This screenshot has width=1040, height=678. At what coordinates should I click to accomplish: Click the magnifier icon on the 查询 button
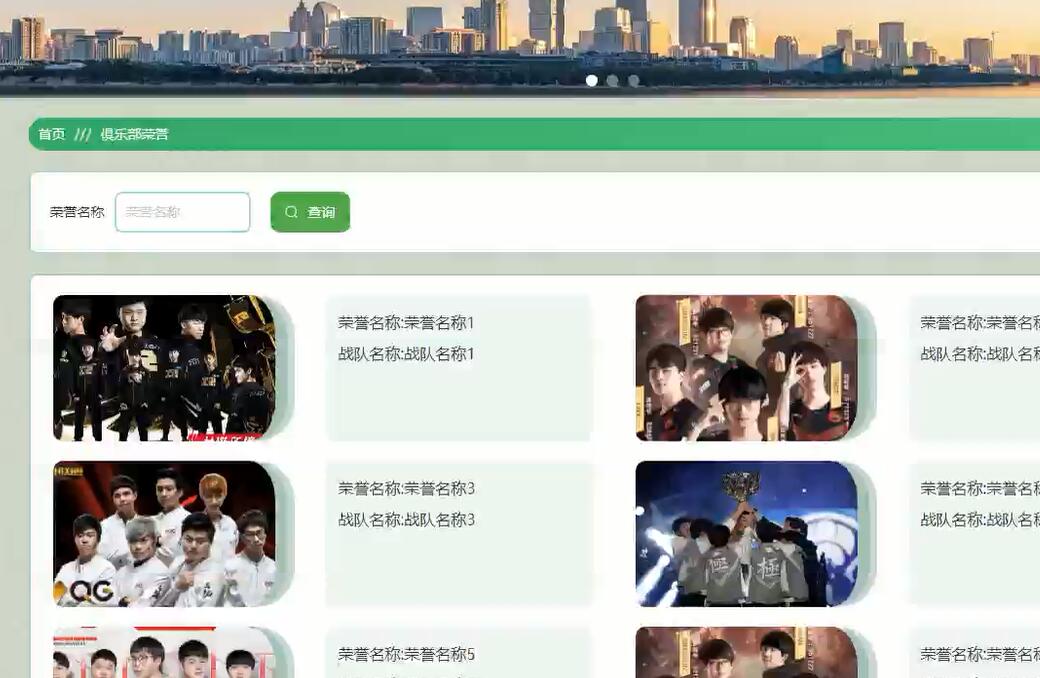pyautogui.click(x=291, y=211)
